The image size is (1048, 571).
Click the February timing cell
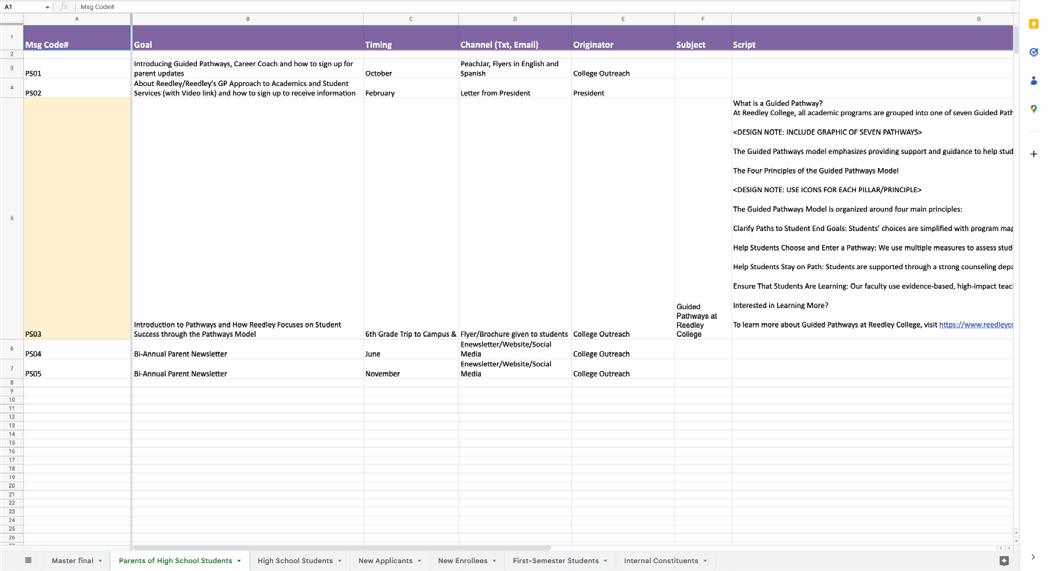[410, 88]
